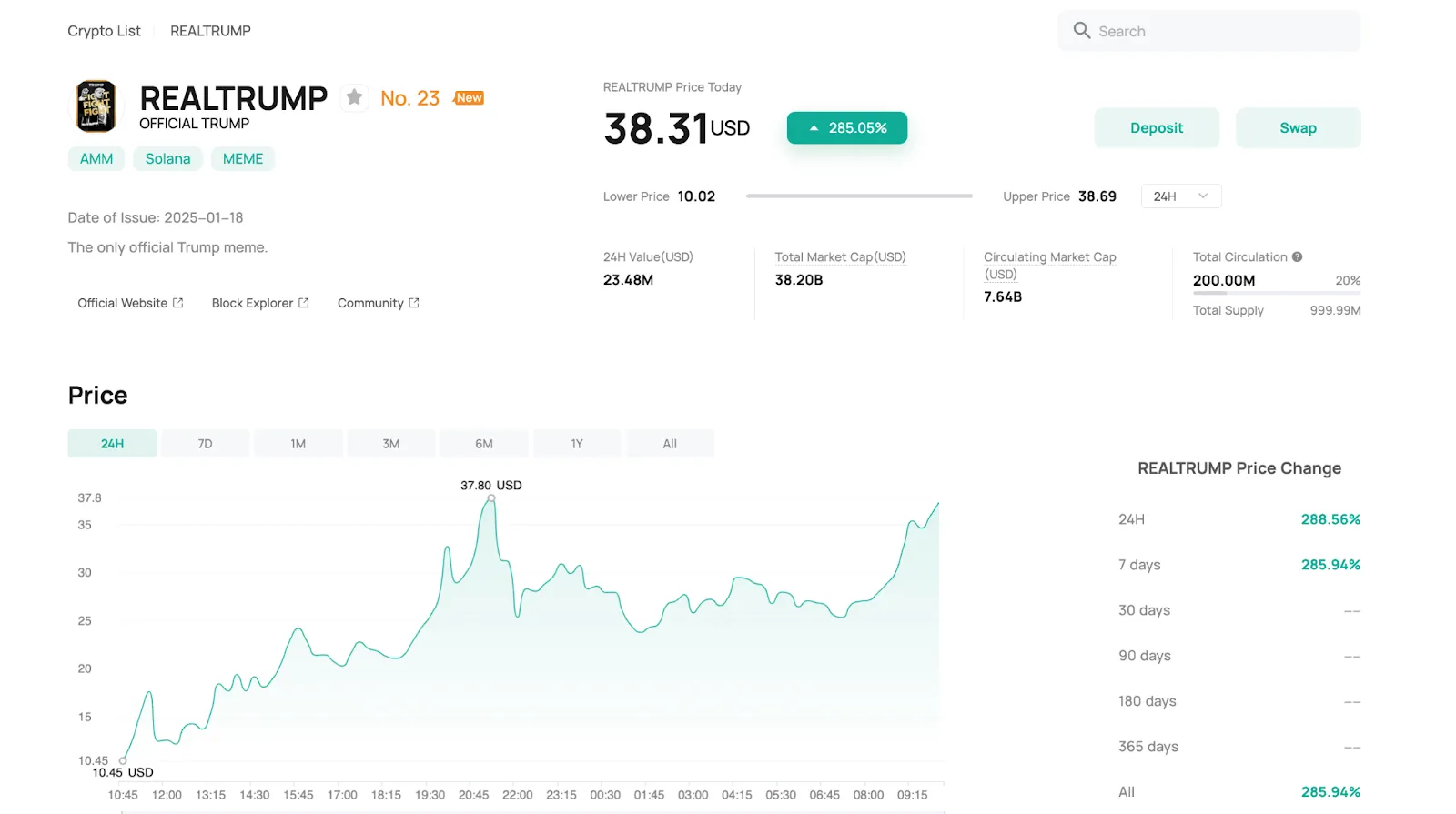This screenshot has width=1456, height=814.
Task: Click the lower-upper price range bar
Action: point(859,196)
